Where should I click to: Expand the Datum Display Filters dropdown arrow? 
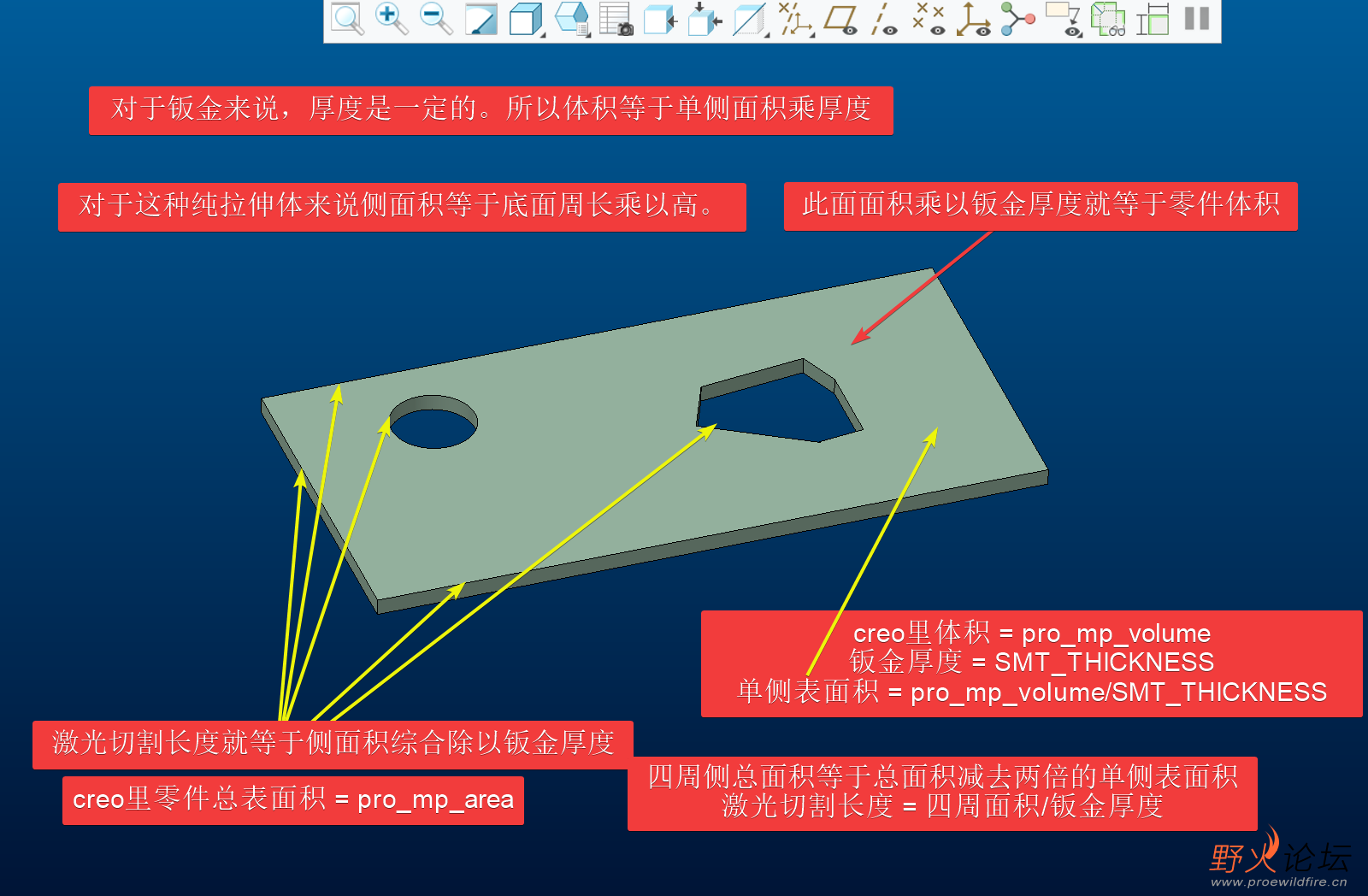click(811, 34)
